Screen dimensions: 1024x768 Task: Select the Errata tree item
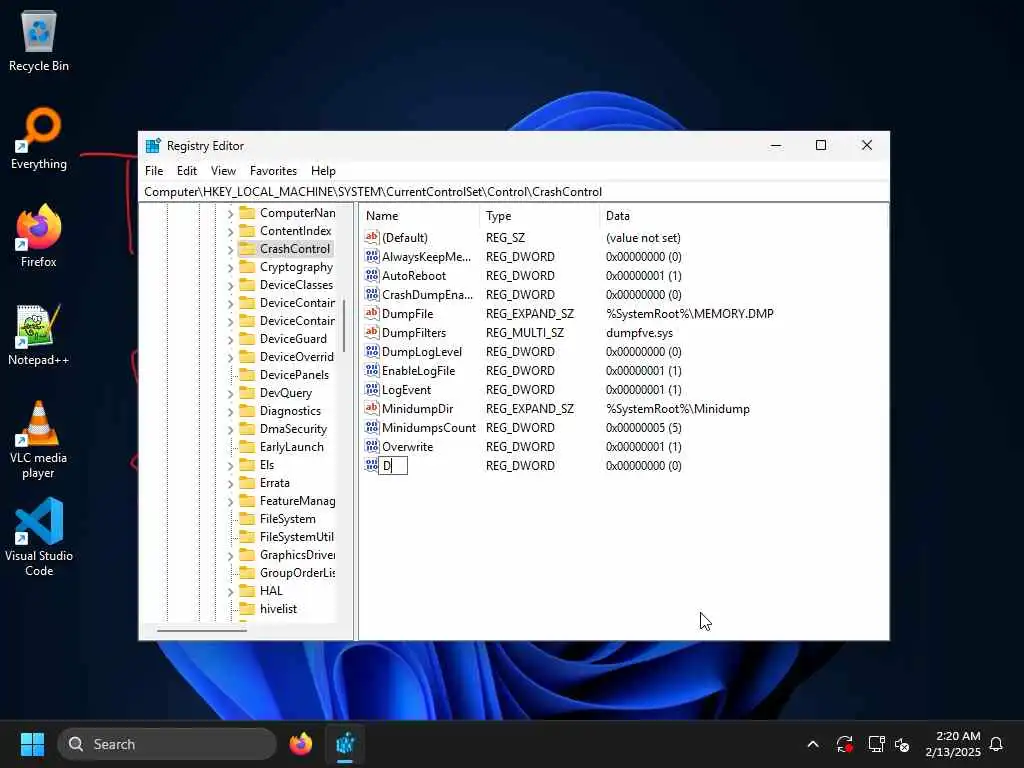coord(274,483)
